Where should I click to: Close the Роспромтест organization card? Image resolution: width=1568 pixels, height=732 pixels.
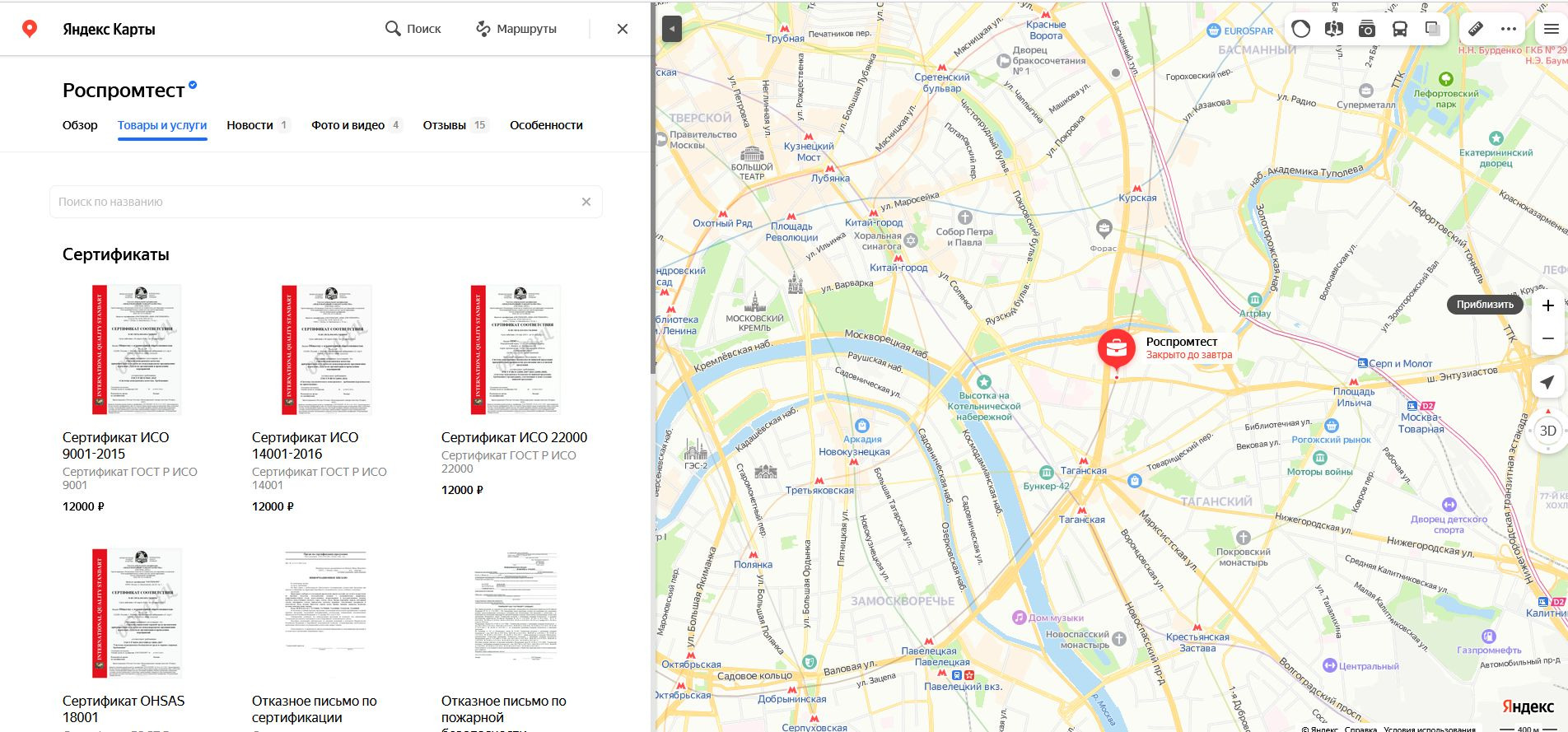point(623,29)
